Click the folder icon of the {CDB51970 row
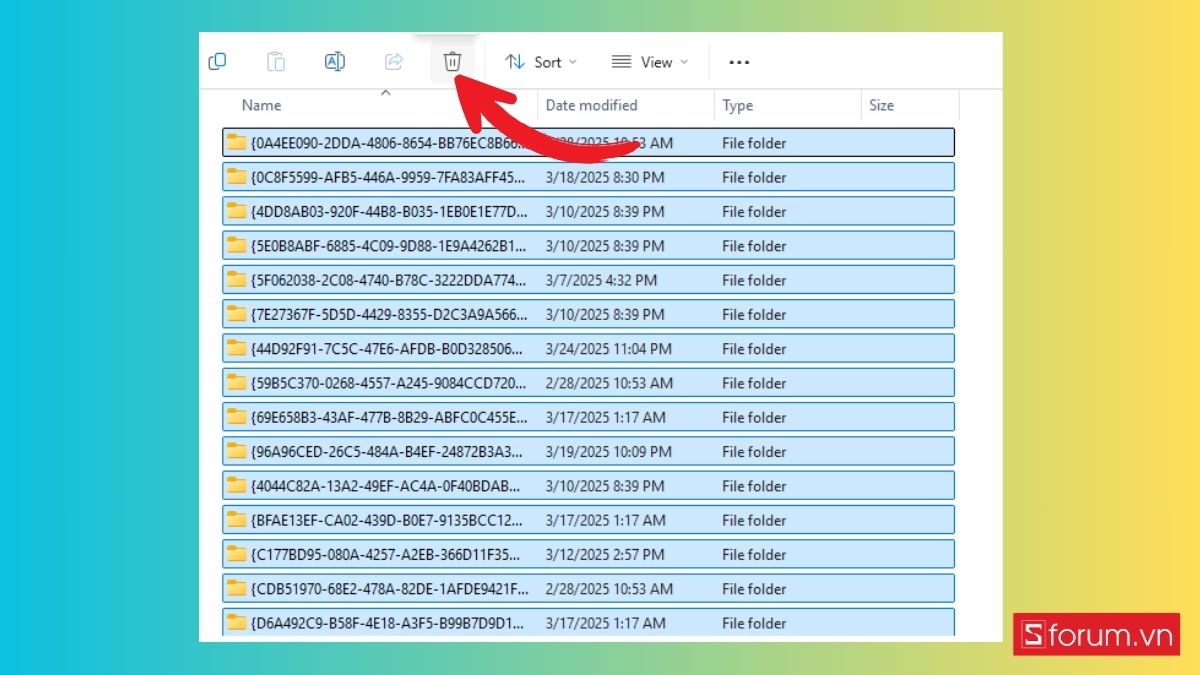Screen dimensions: 1200x675 point(236,587)
